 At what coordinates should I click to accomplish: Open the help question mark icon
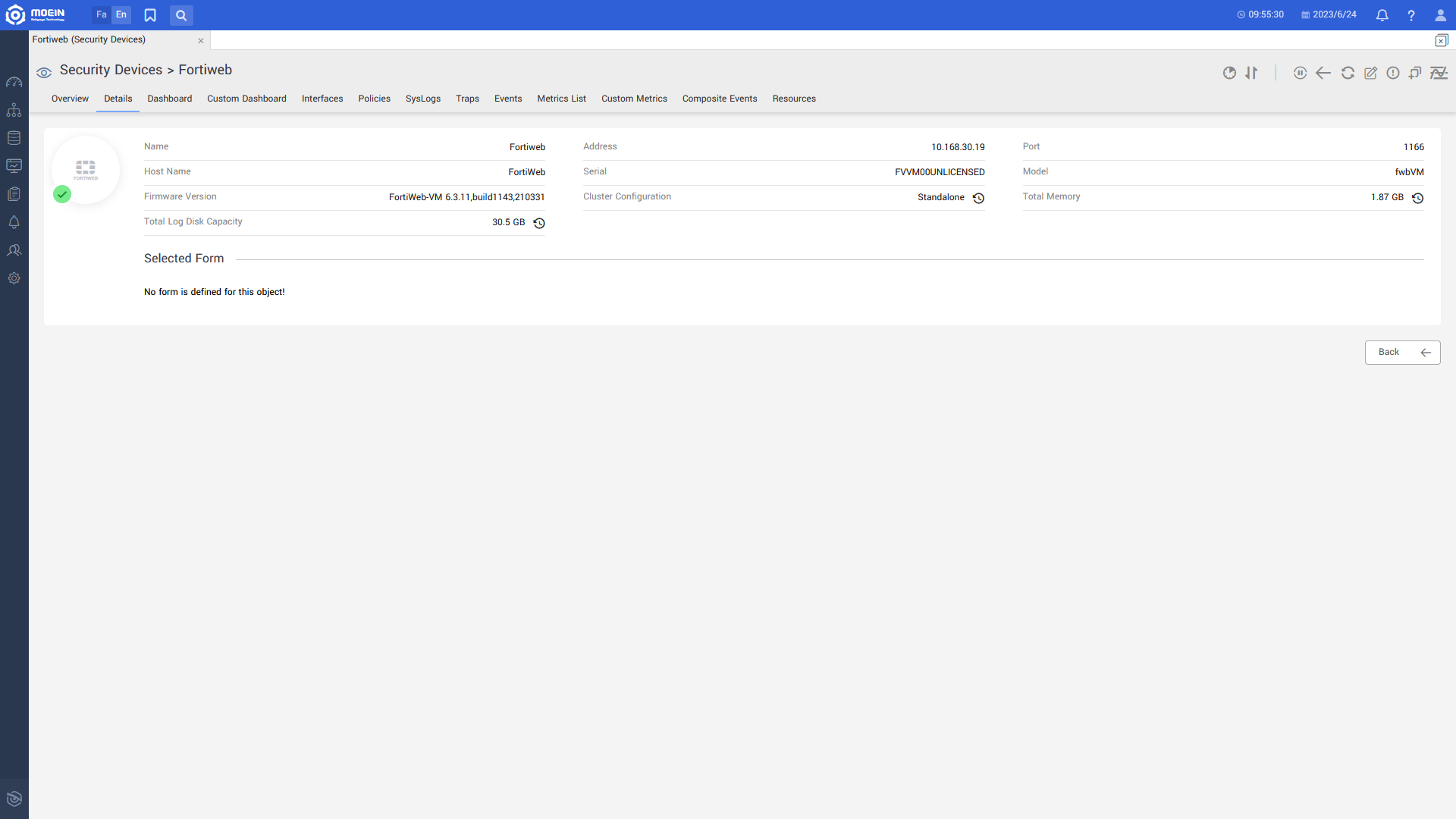coord(1411,15)
